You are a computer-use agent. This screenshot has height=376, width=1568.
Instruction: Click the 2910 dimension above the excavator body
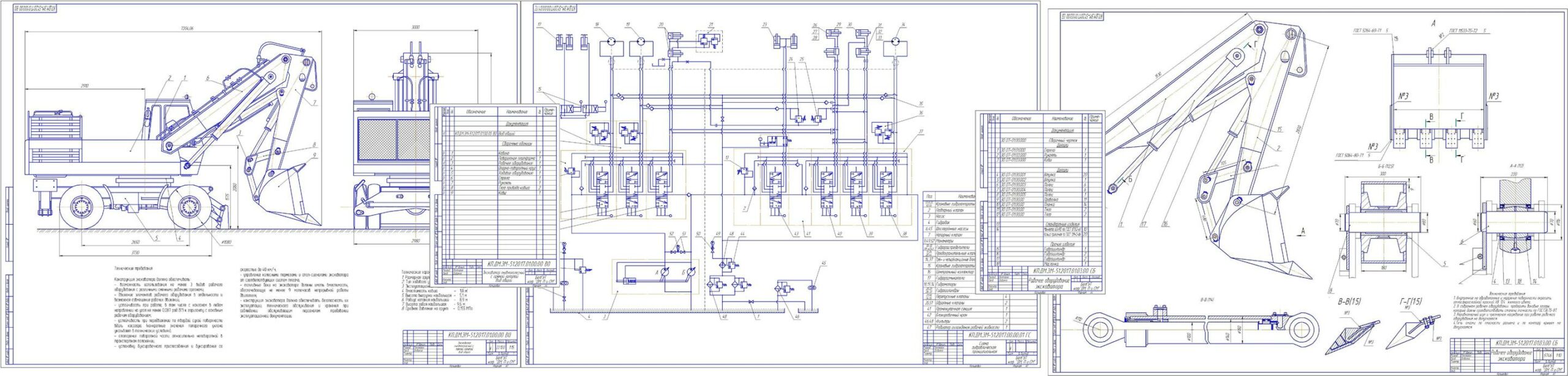[x=85, y=86]
